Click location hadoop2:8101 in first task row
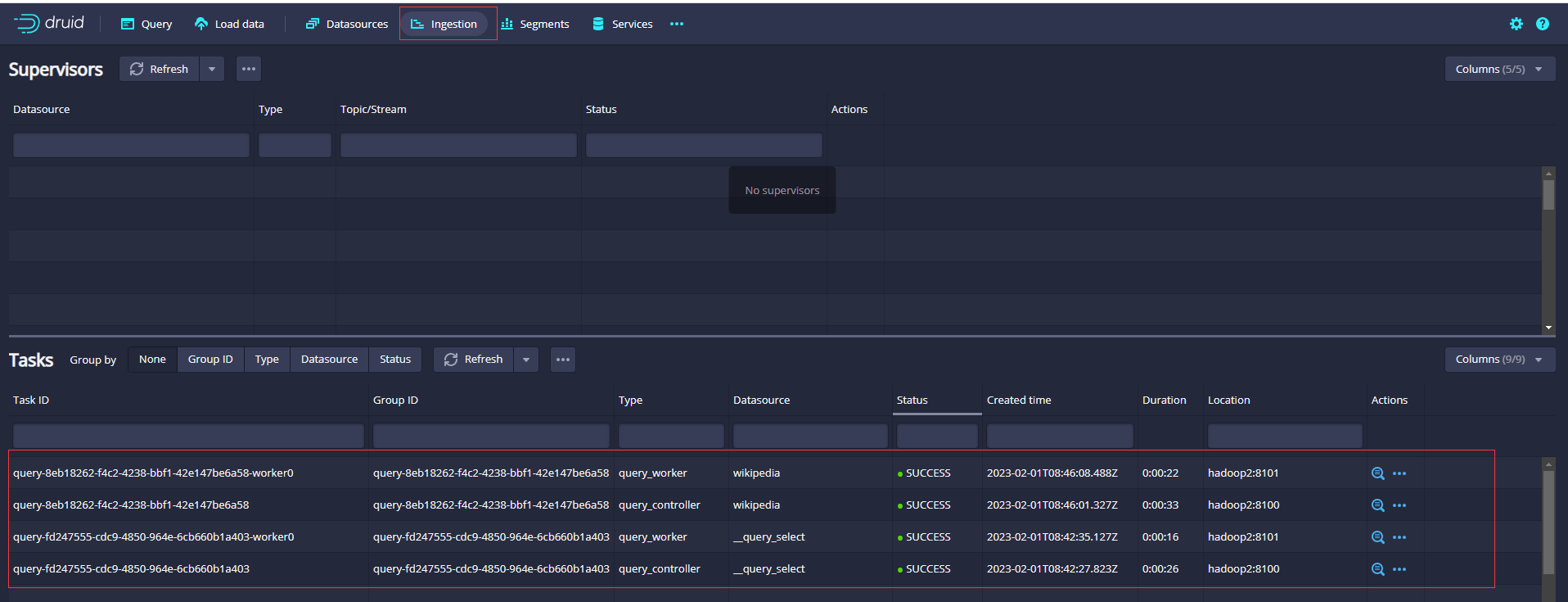1568x602 pixels. click(1243, 473)
